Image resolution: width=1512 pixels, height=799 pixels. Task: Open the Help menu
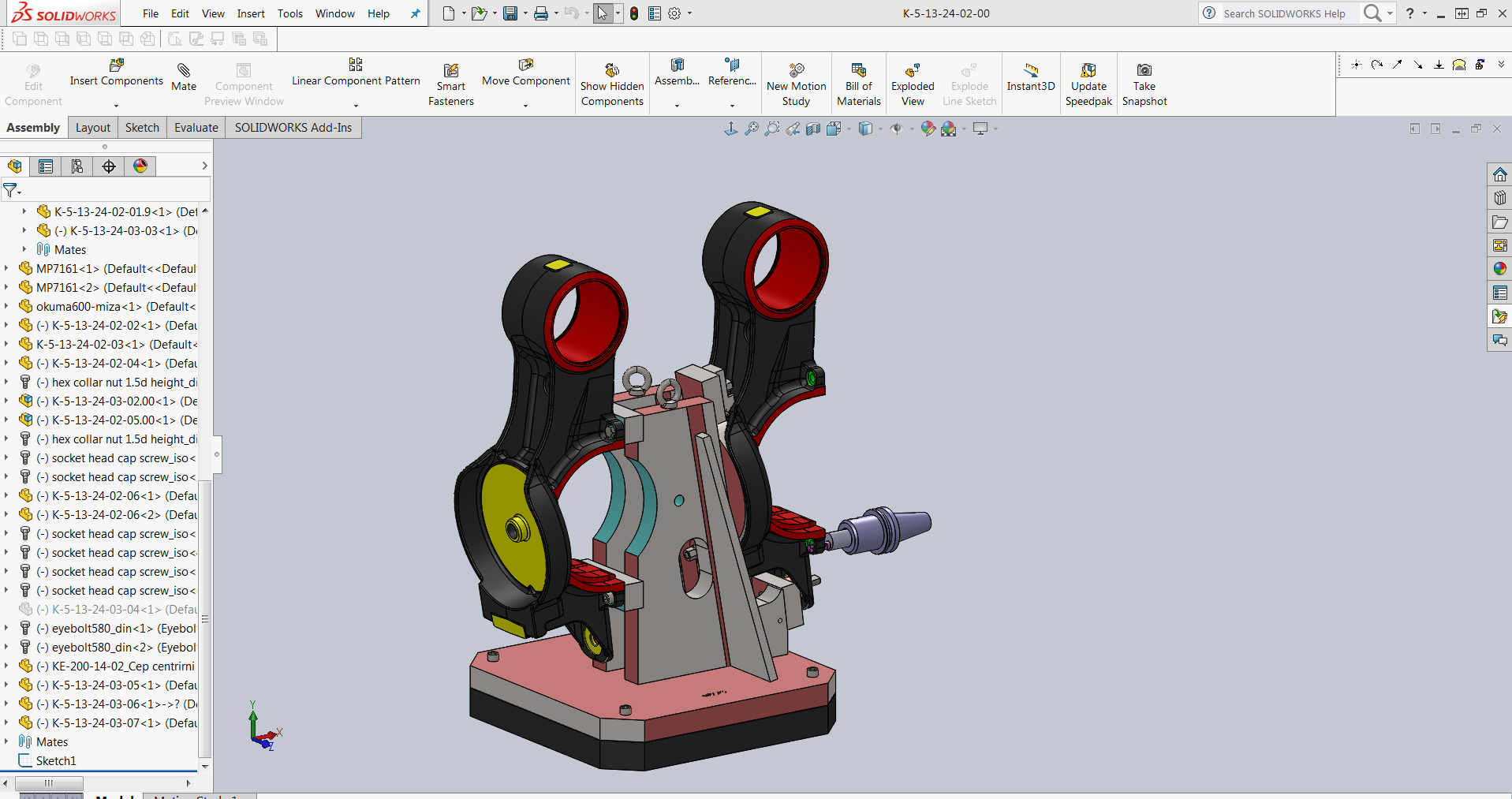tap(379, 13)
